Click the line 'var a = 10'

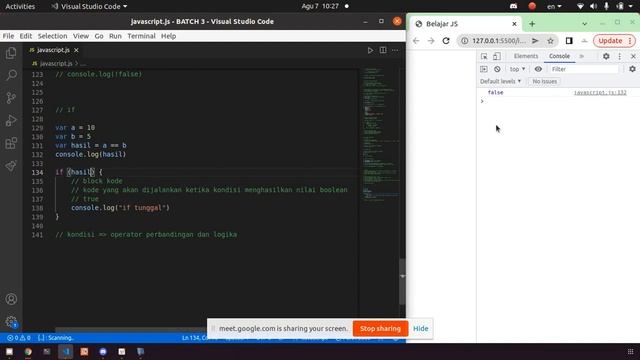pyautogui.click(x=75, y=128)
